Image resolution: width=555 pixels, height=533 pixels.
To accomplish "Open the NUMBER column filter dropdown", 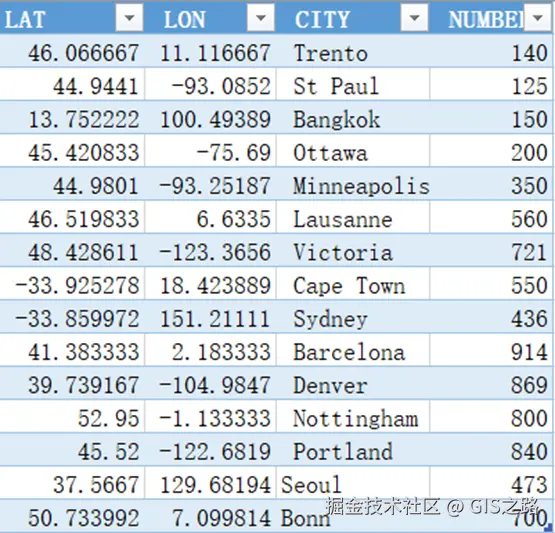I will point(537,17).
